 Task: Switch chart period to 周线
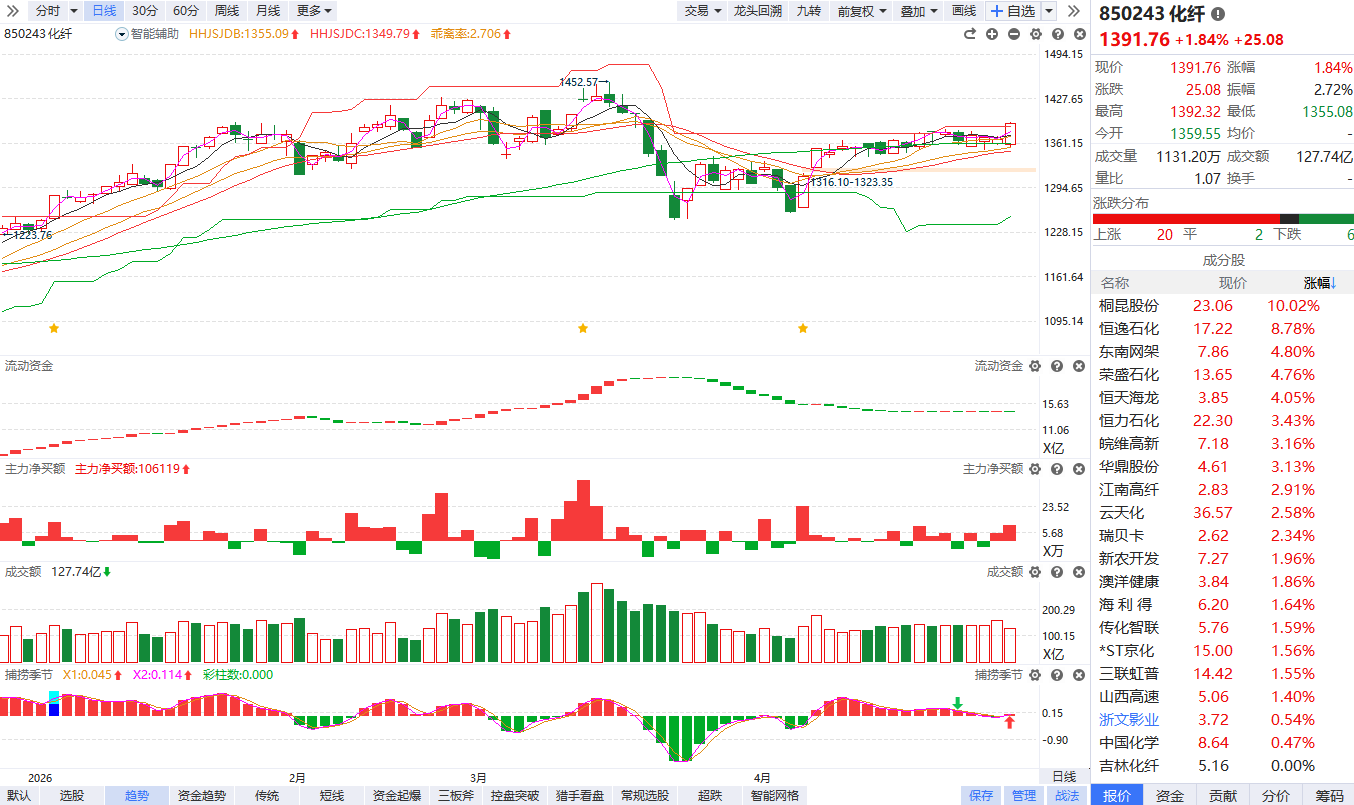click(227, 11)
